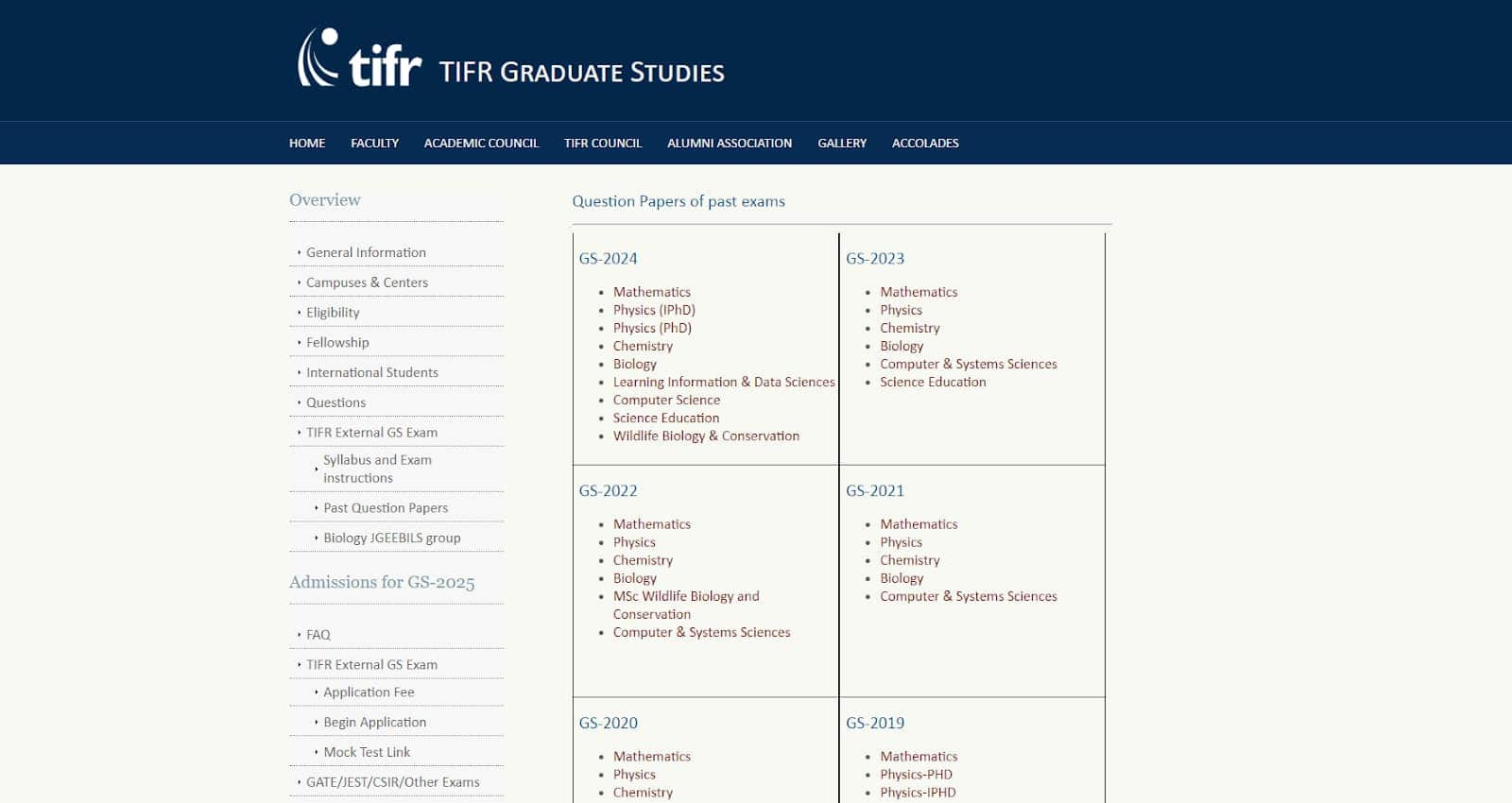
Task: Click the TIFR Graduate Studies title
Action: click(582, 73)
